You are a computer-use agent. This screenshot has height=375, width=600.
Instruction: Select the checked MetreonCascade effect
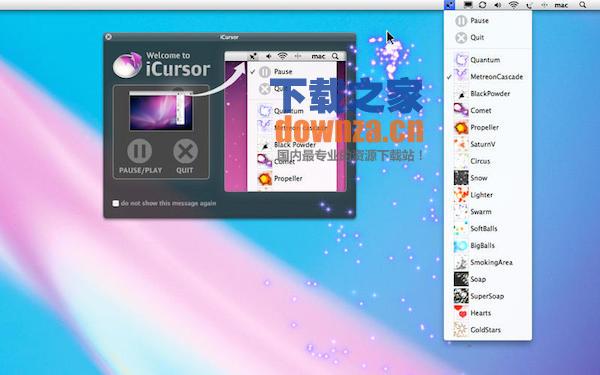coord(488,77)
